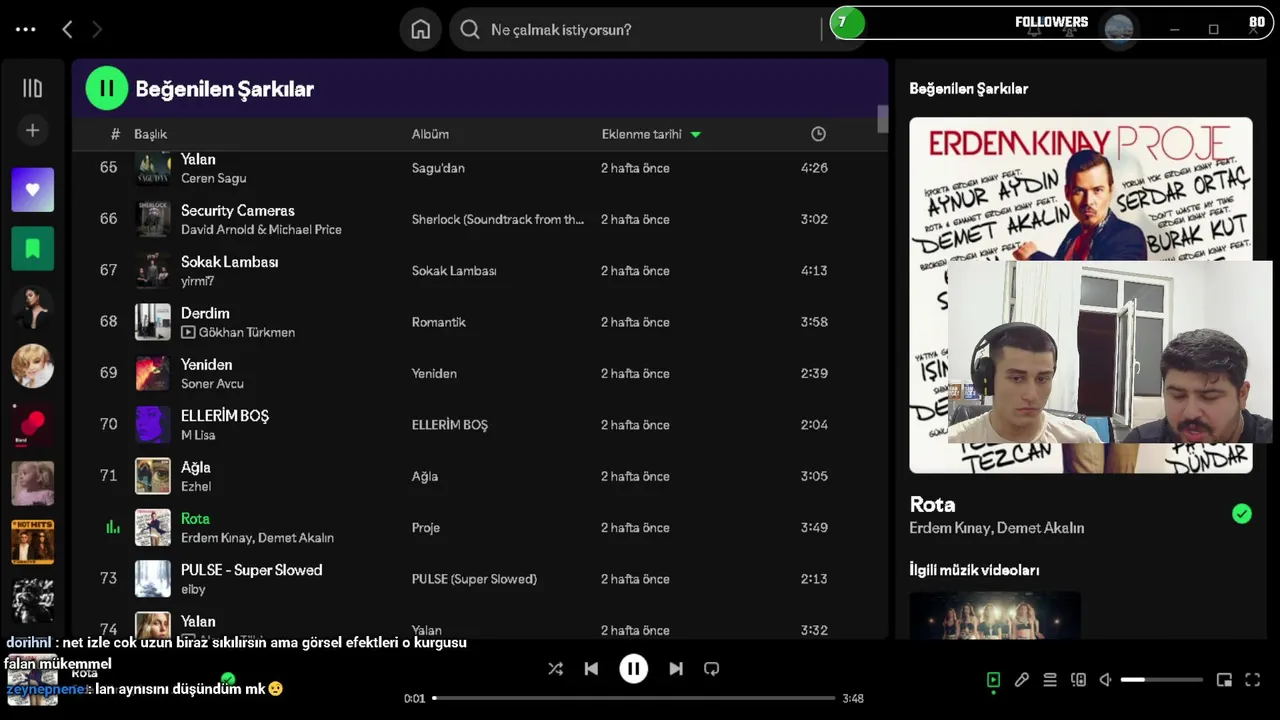Open the Proje album link
Image resolution: width=1280 pixels, height=720 pixels.
click(426, 527)
